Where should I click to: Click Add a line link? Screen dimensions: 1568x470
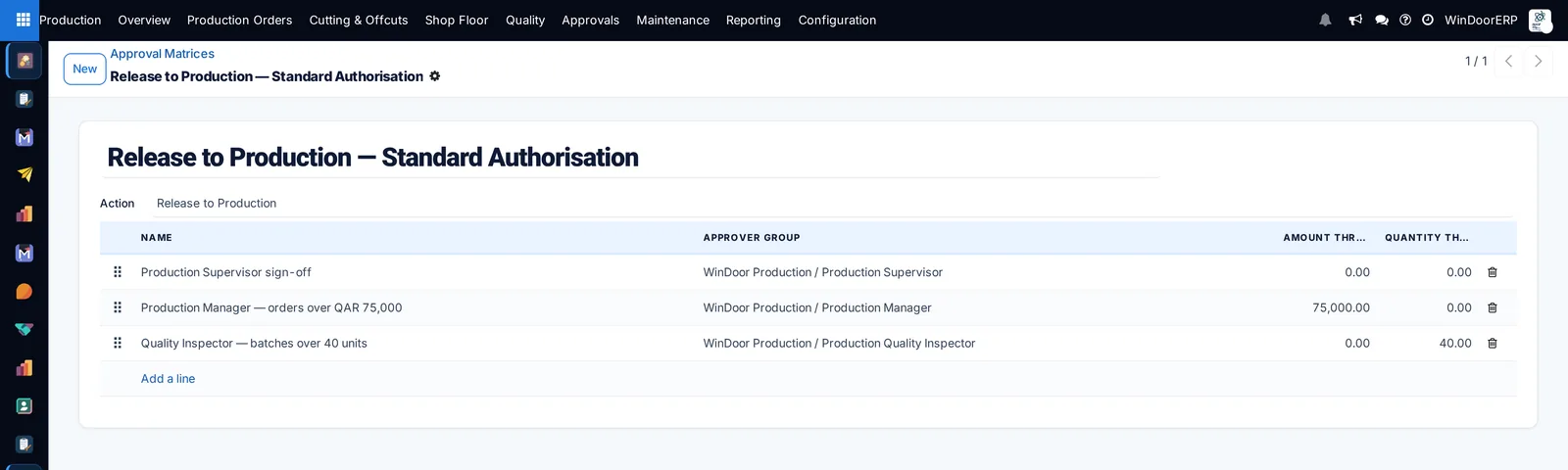[168, 379]
